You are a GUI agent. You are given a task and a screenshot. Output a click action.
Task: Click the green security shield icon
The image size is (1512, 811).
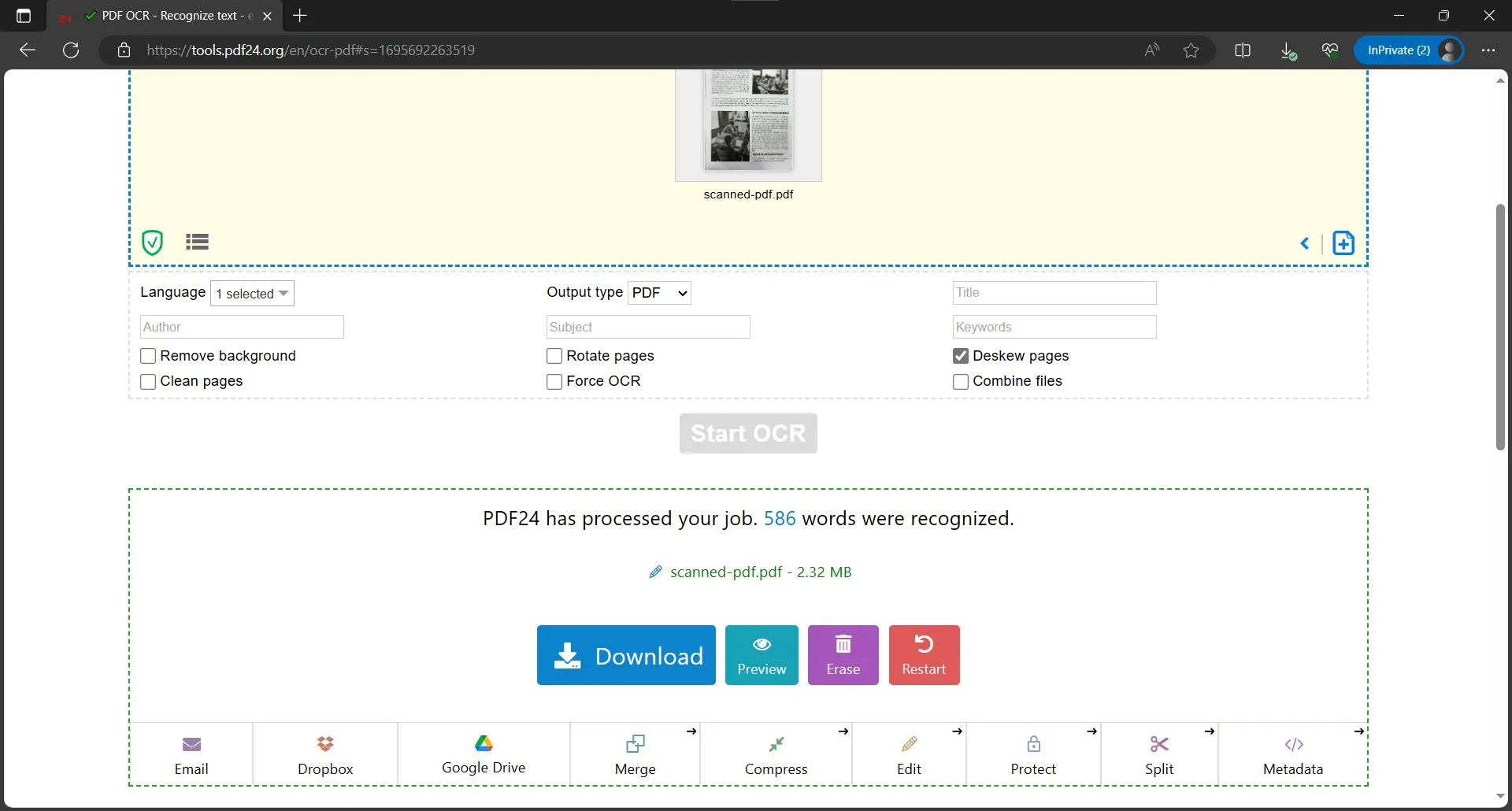click(x=152, y=243)
